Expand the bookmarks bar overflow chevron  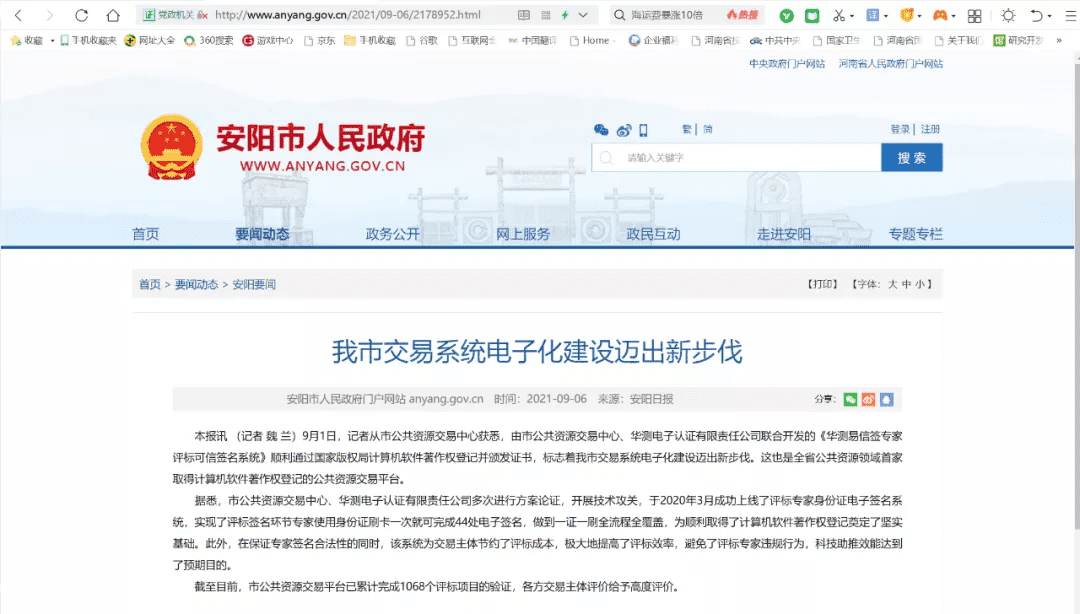pyautogui.click(x=1059, y=41)
